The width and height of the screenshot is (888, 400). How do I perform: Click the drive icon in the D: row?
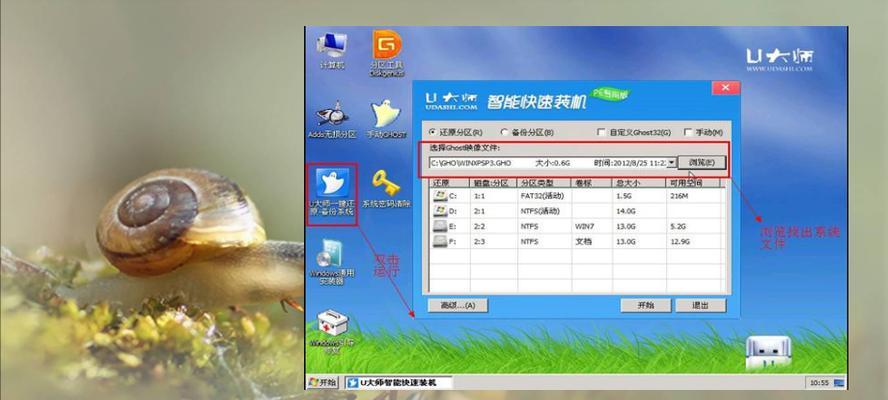click(x=439, y=211)
